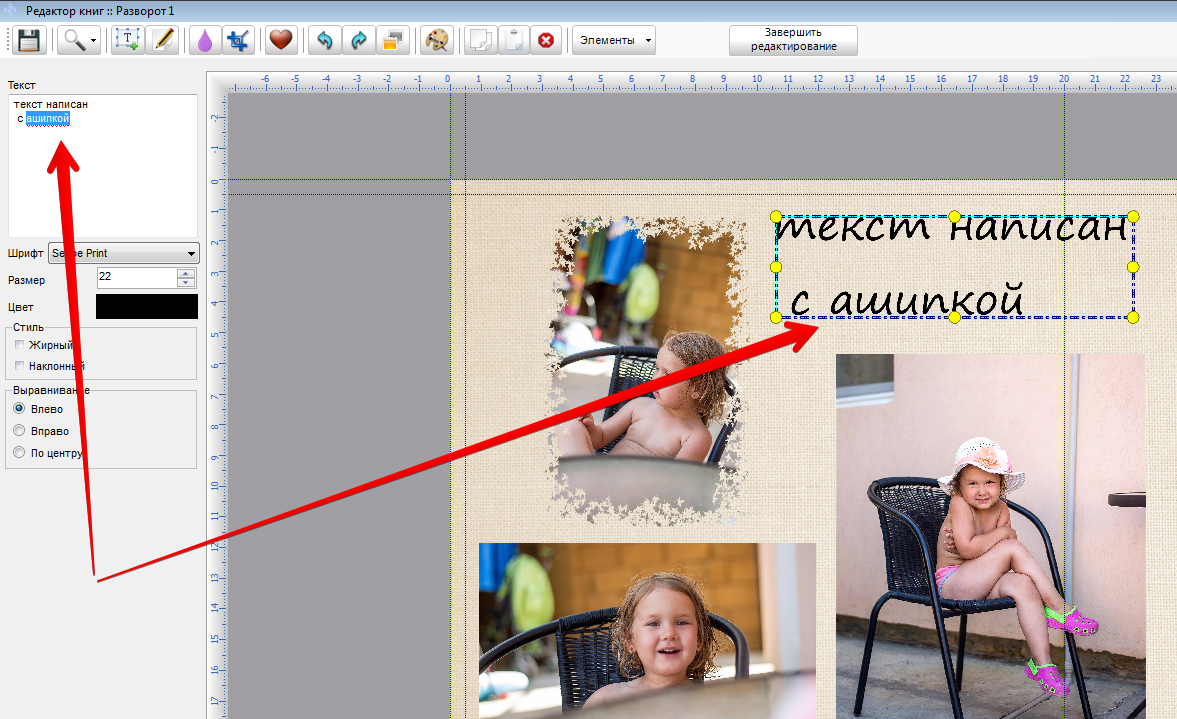The height and width of the screenshot is (719, 1177).
Task: Open the Шрифт font dropdown
Action: [124, 254]
